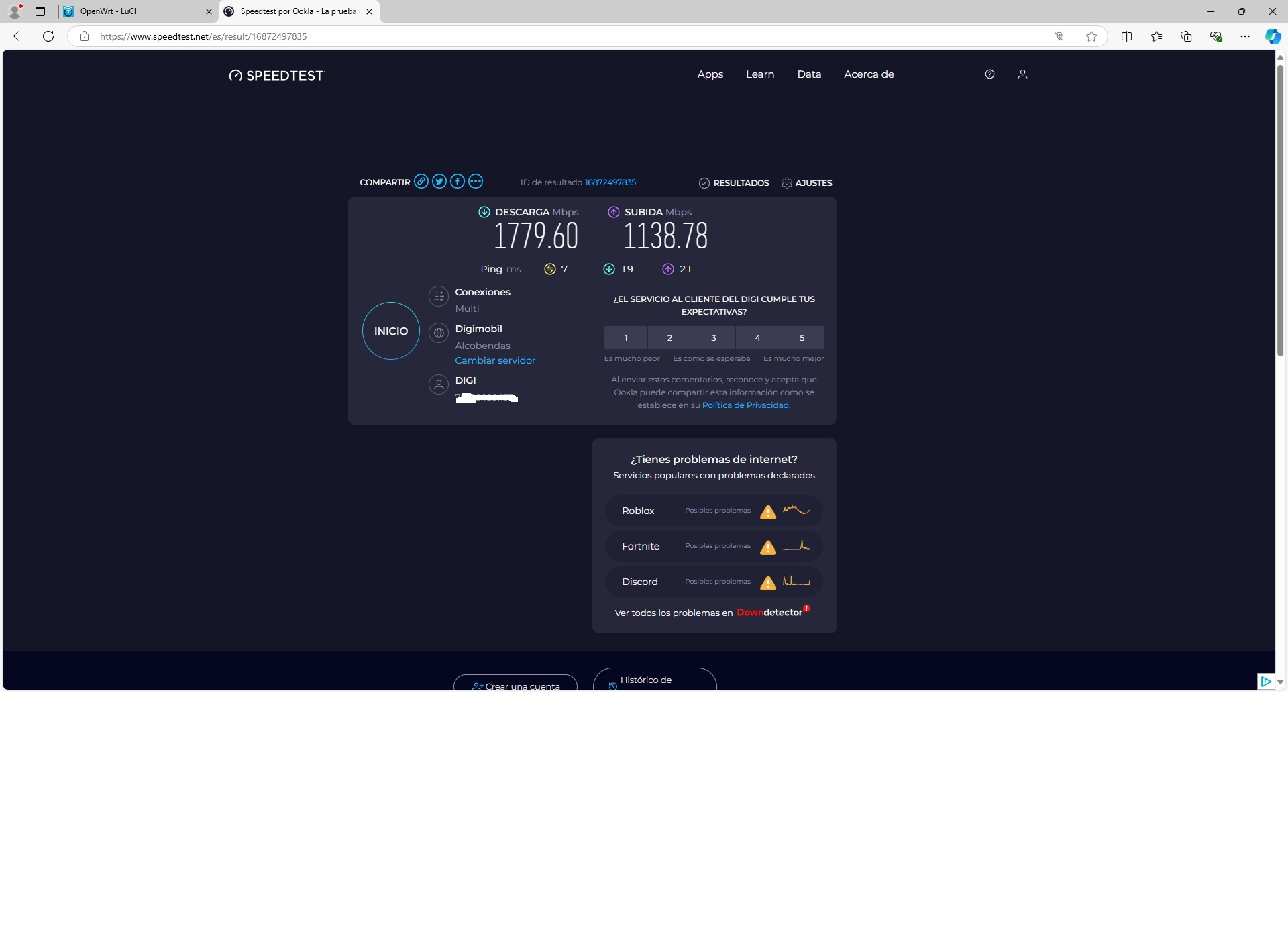This screenshot has height=942, width=1288.
Task: Click the Conexiones multi-connection icon
Action: [x=439, y=296]
